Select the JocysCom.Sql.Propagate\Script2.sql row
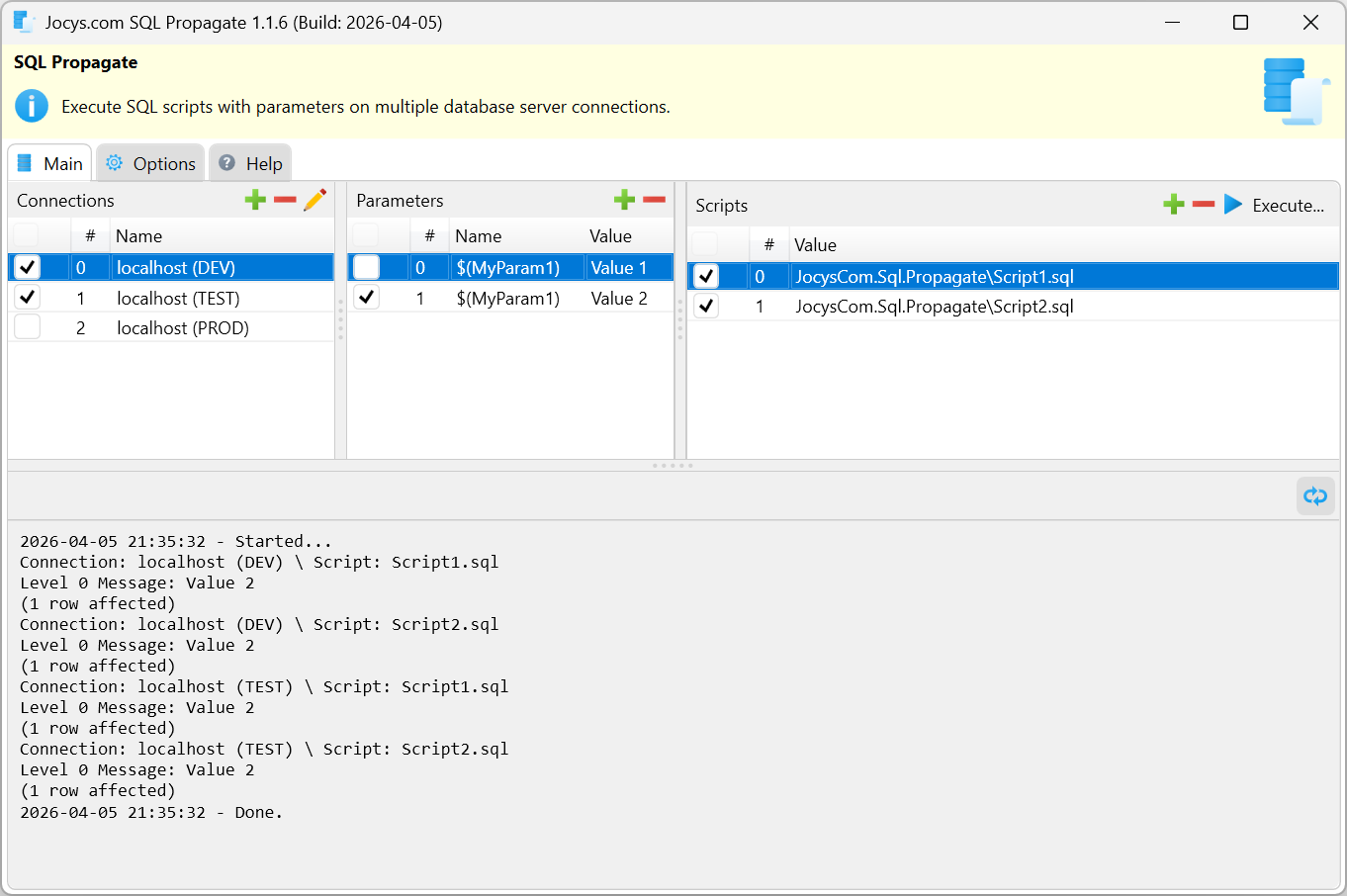This screenshot has width=1347, height=896. point(1014,306)
